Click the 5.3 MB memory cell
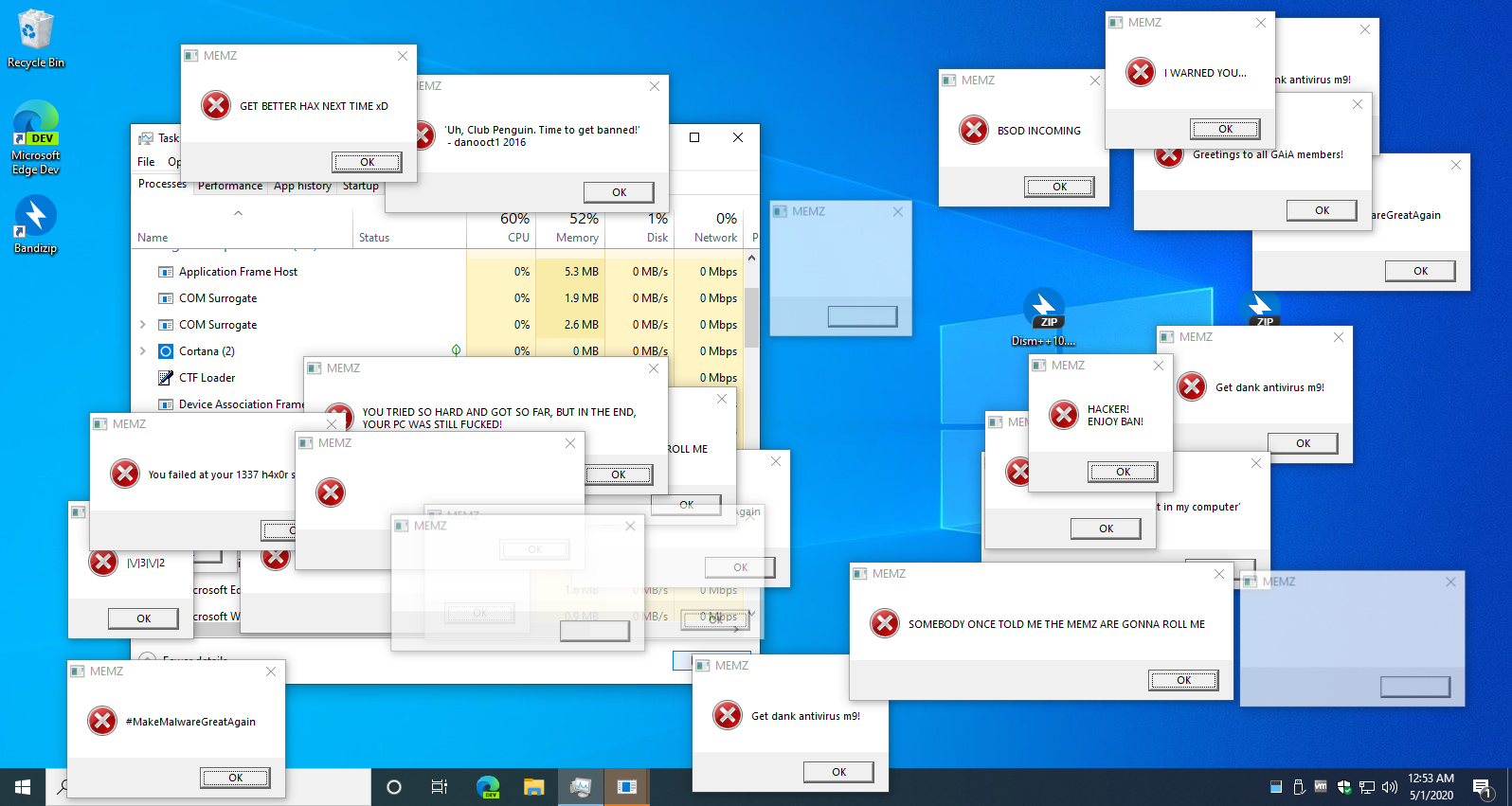Image resolution: width=1512 pixels, height=806 pixels. click(x=570, y=272)
